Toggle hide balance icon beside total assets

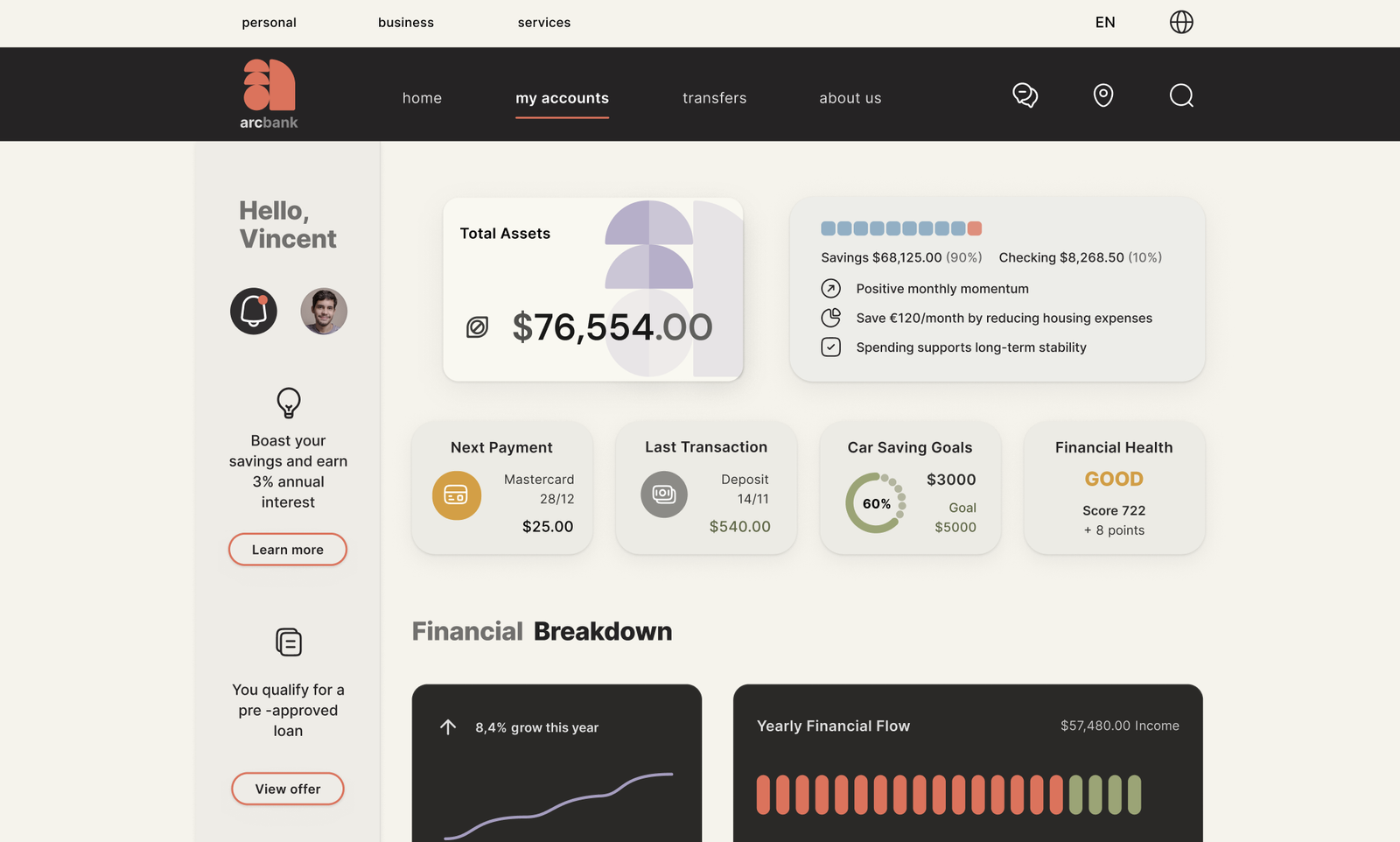tap(477, 327)
